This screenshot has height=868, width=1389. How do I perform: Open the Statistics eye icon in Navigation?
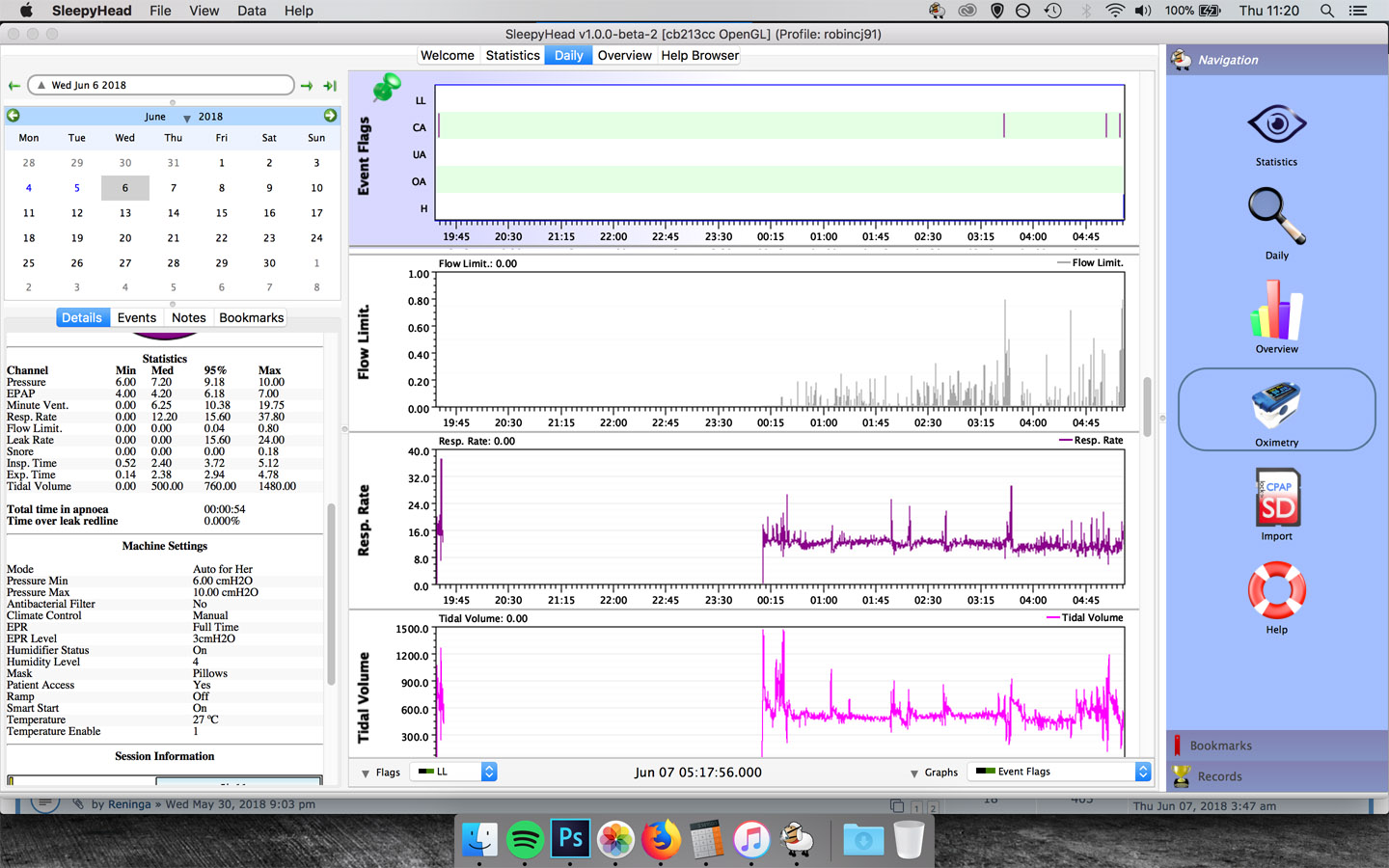(1276, 125)
